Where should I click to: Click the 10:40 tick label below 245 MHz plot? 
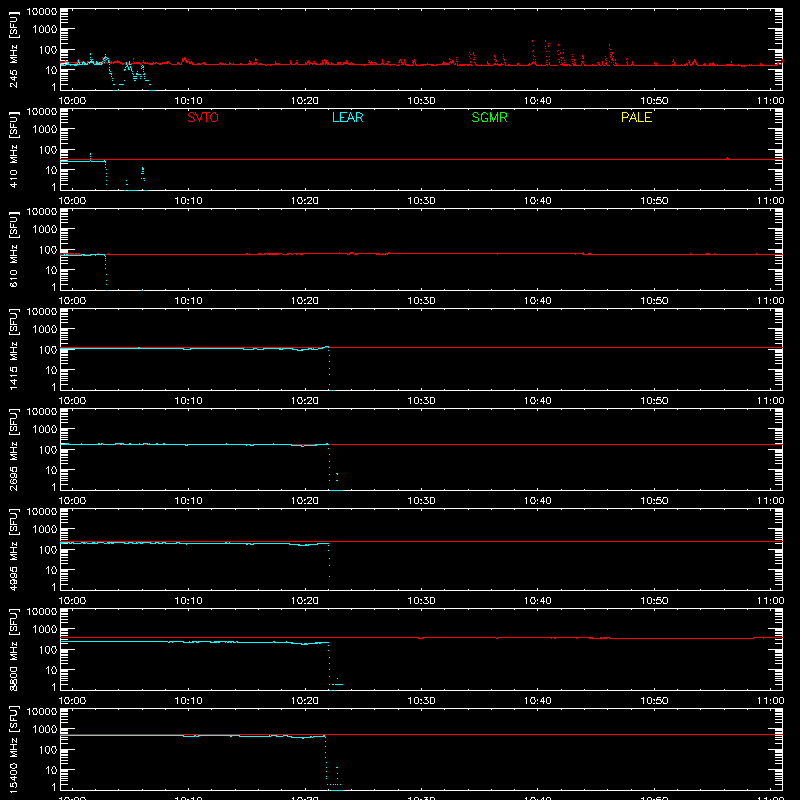(537, 101)
